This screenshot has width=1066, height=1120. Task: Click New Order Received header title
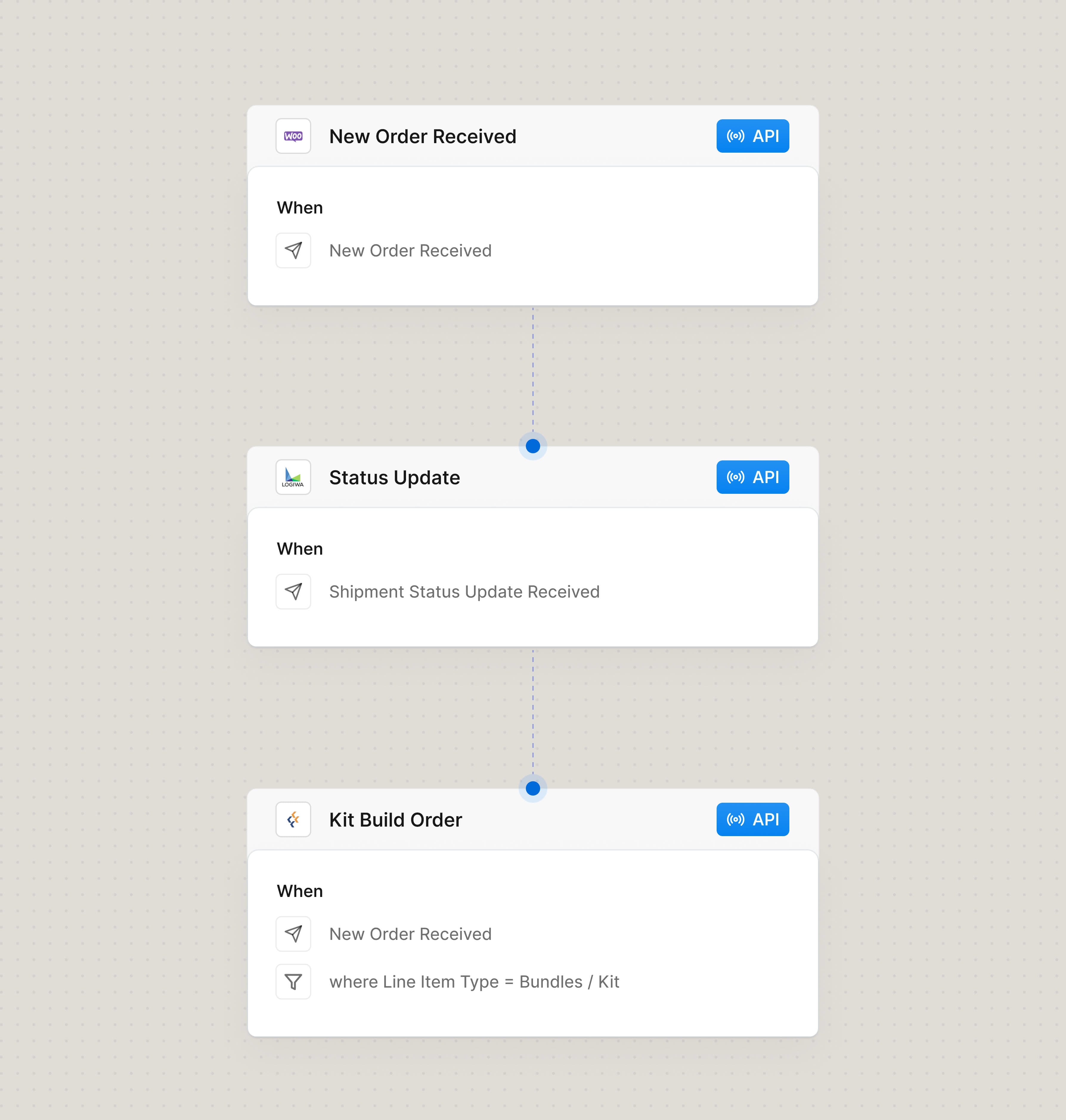[x=423, y=137]
